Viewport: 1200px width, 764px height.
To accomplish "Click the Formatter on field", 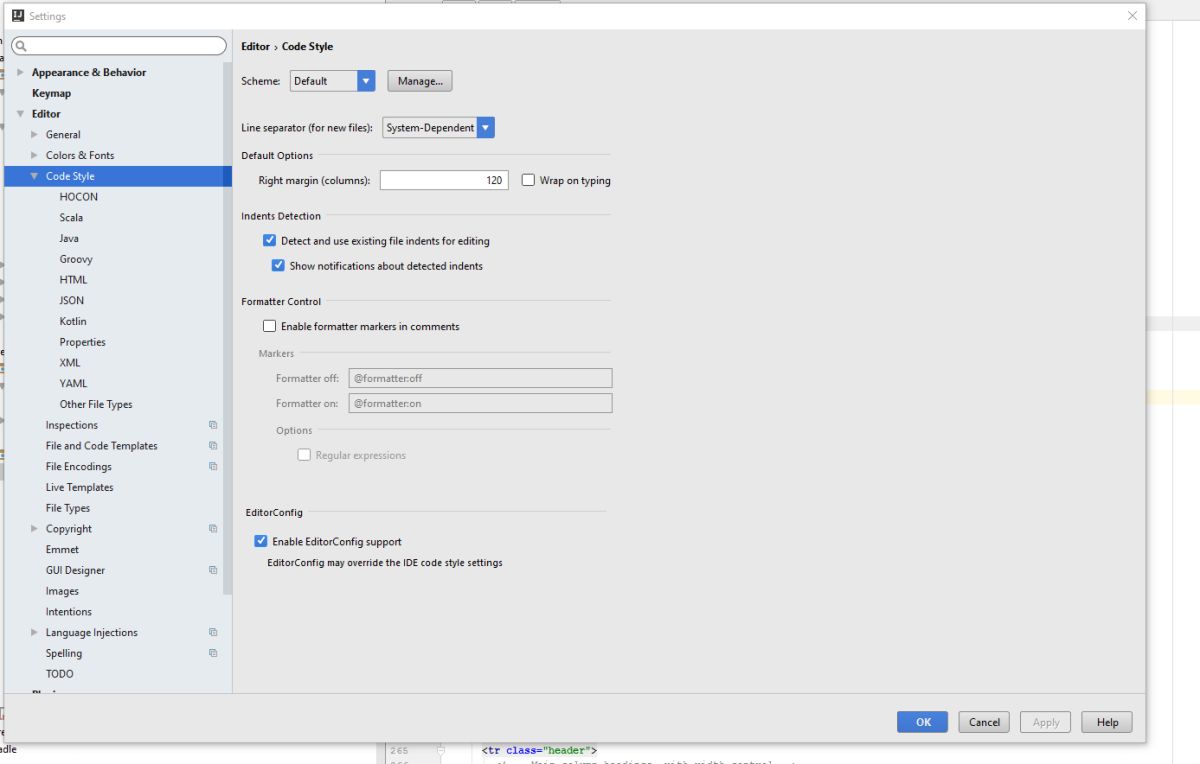I will (480, 403).
